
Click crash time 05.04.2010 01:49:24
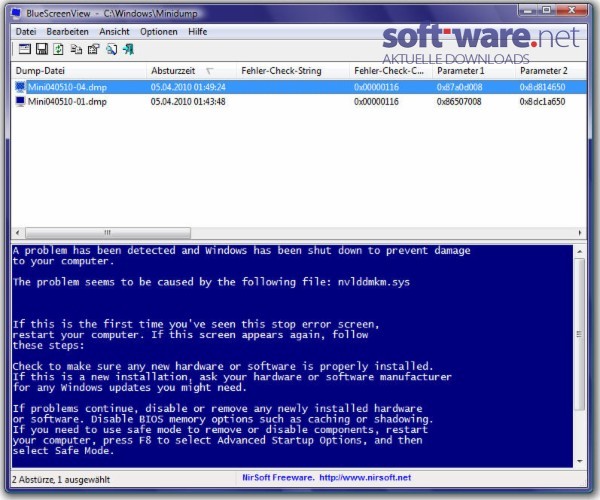[x=188, y=87]
